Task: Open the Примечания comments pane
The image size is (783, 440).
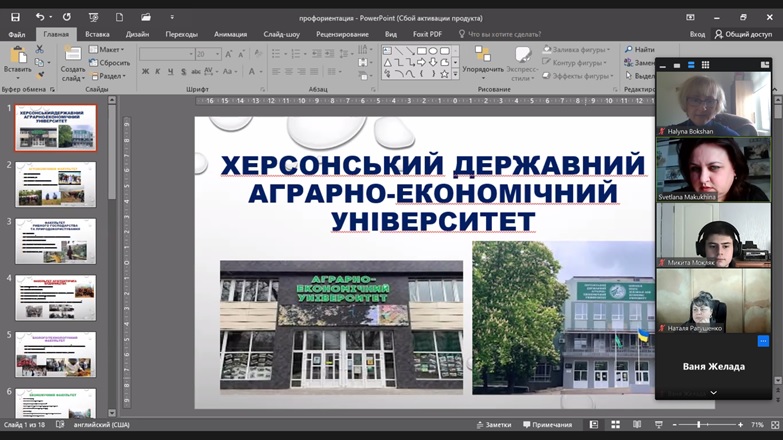Action: [547, 425]
